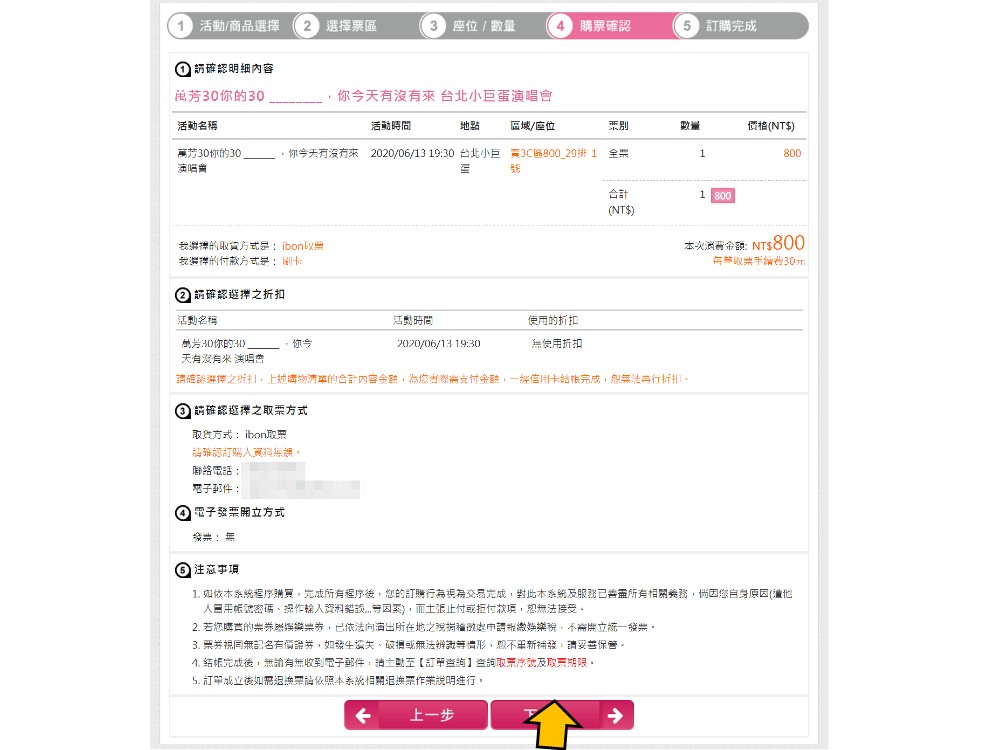Click the pink 800 subtotal badge
The width and height of the screenshot is (1000, 750).
click(722, 196)
